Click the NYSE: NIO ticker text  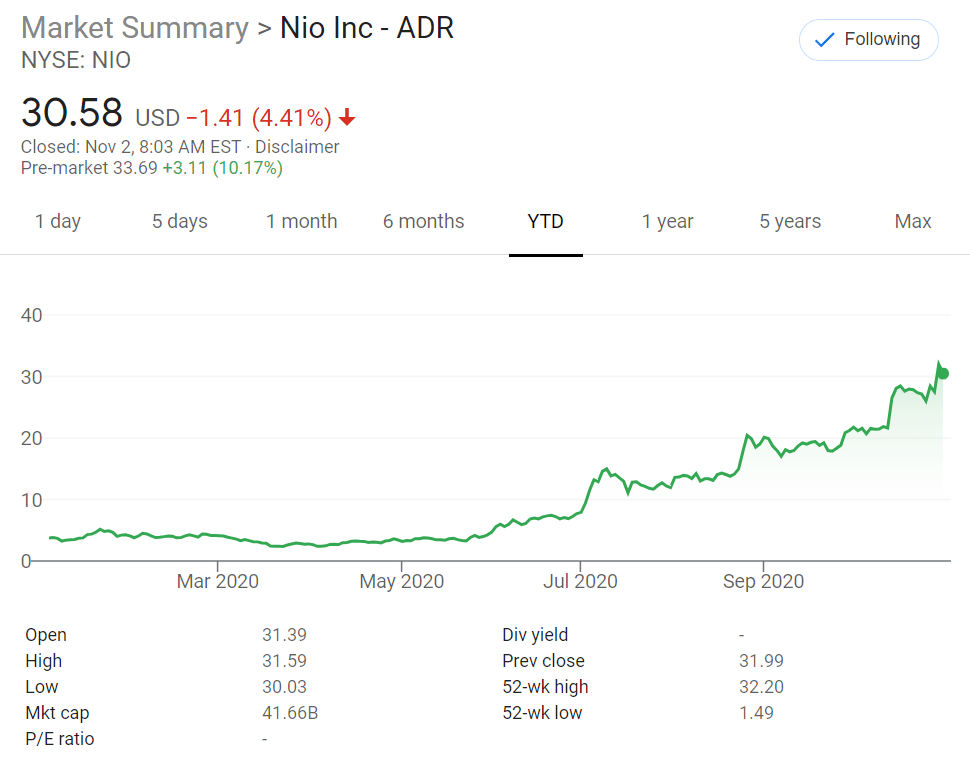tap(76, 60)
